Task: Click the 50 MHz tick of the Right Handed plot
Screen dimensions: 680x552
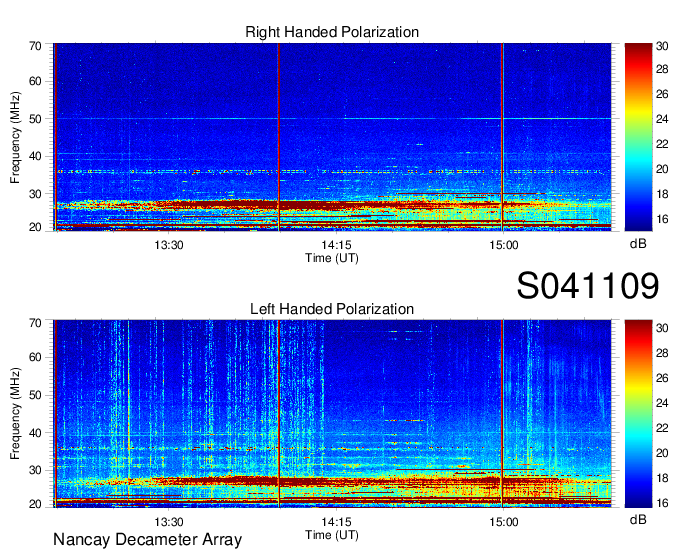Action: pos(35,119)
